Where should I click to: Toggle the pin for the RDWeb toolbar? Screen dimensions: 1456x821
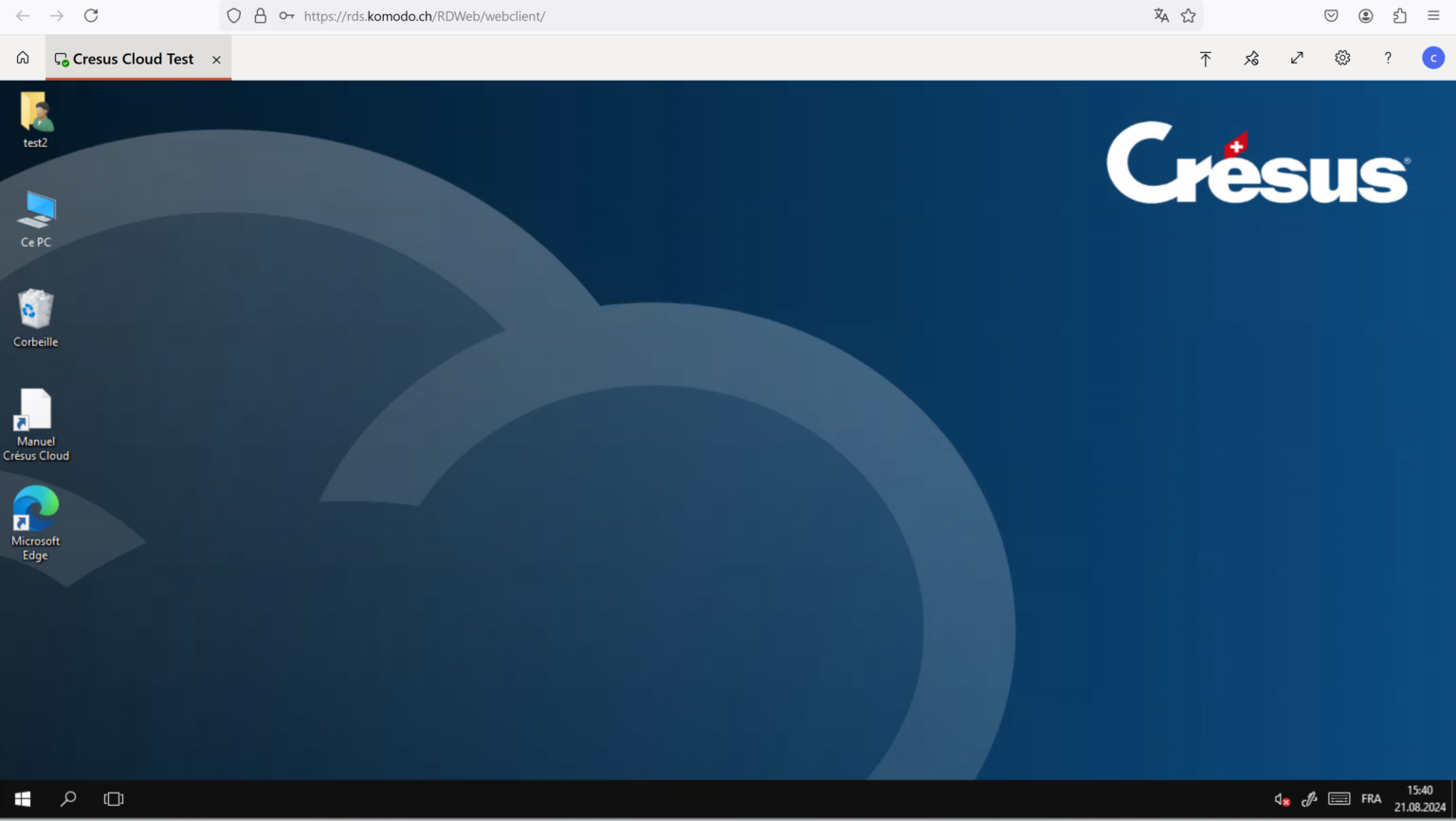coord(1251,58)
